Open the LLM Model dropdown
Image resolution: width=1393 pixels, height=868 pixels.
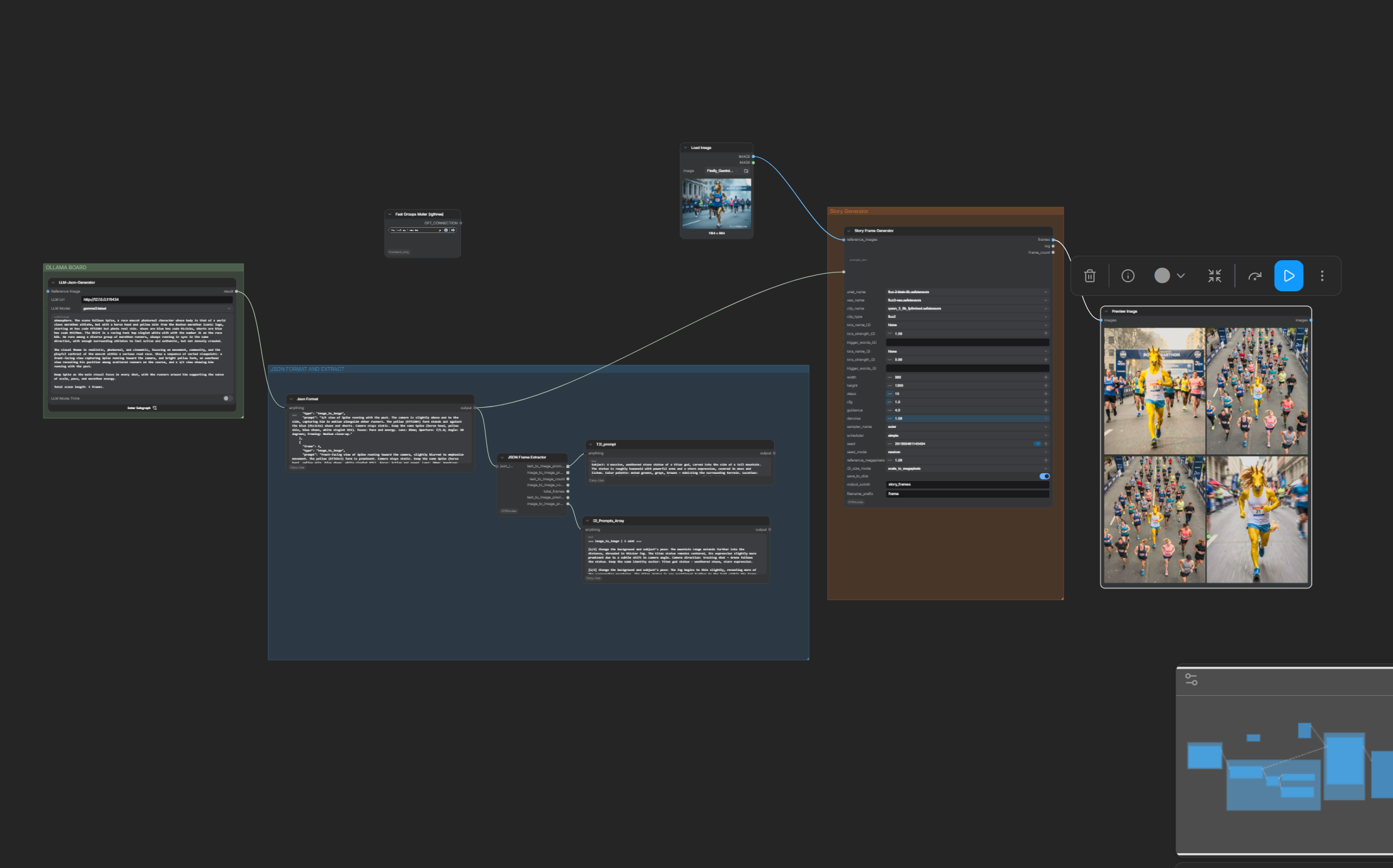pyautogui.click(x=157, y=309)
